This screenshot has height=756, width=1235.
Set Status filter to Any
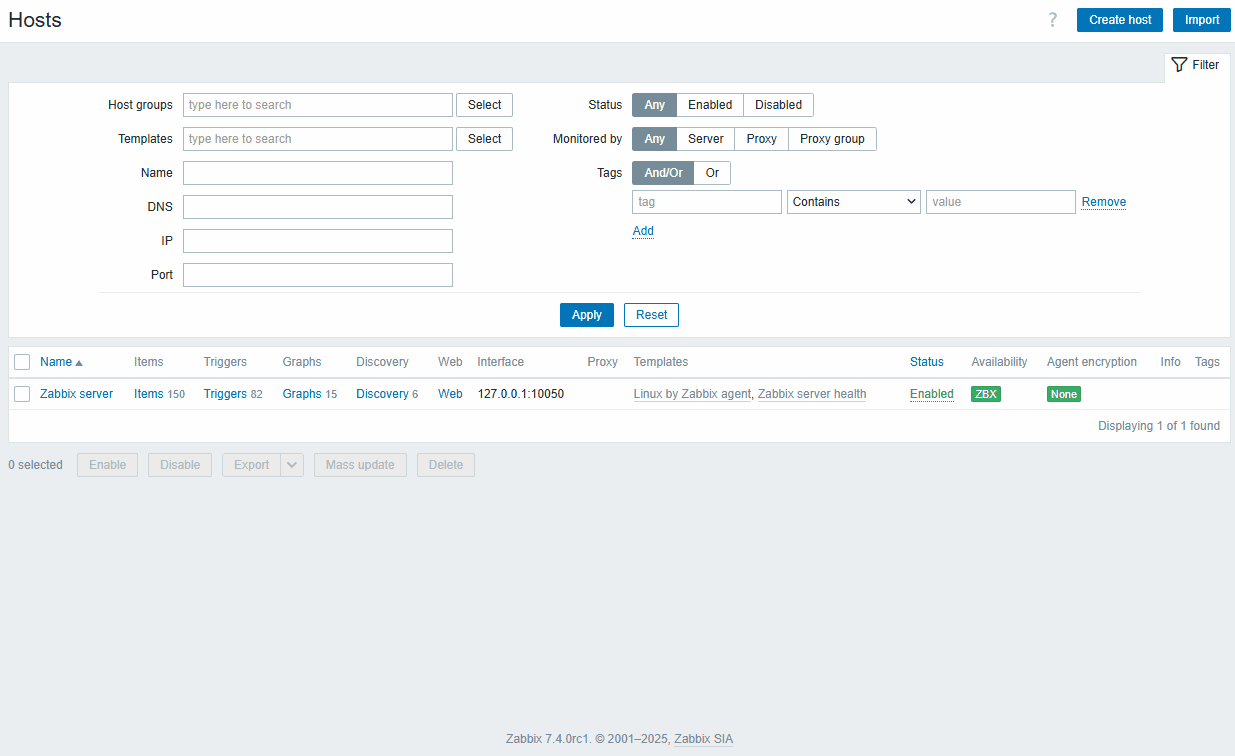coord(655,105)
